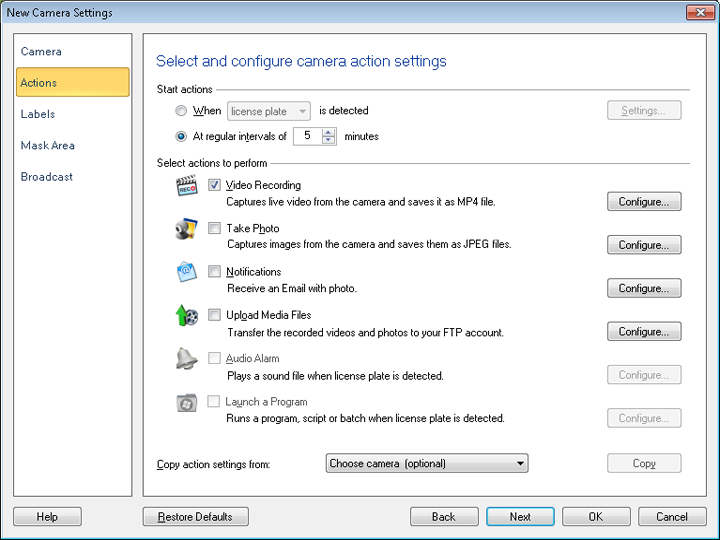720x540 pixels.
Task: Open the Mask Area section
Action: coord(48,145)
